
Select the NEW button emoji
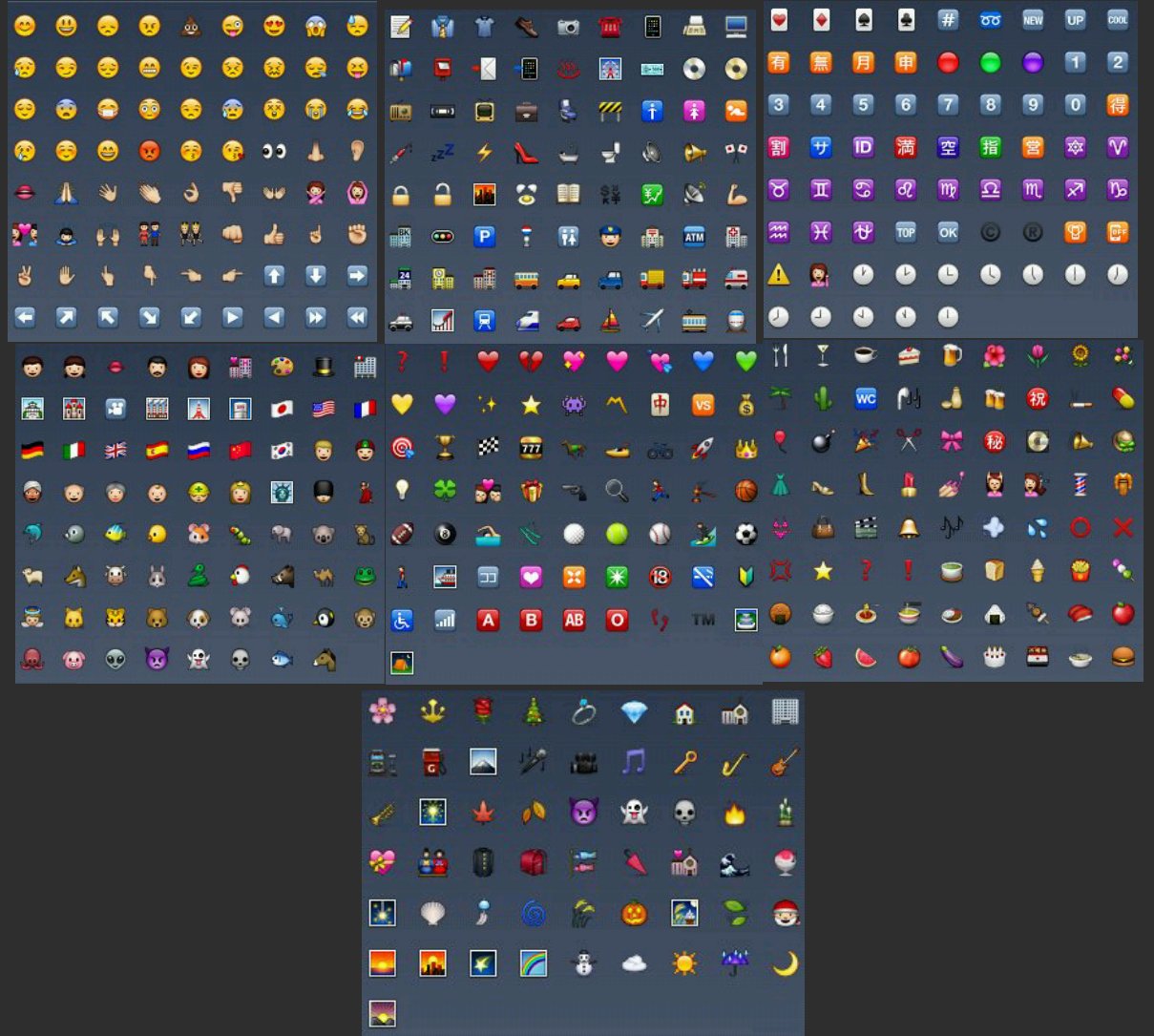tap(1033, 20)
